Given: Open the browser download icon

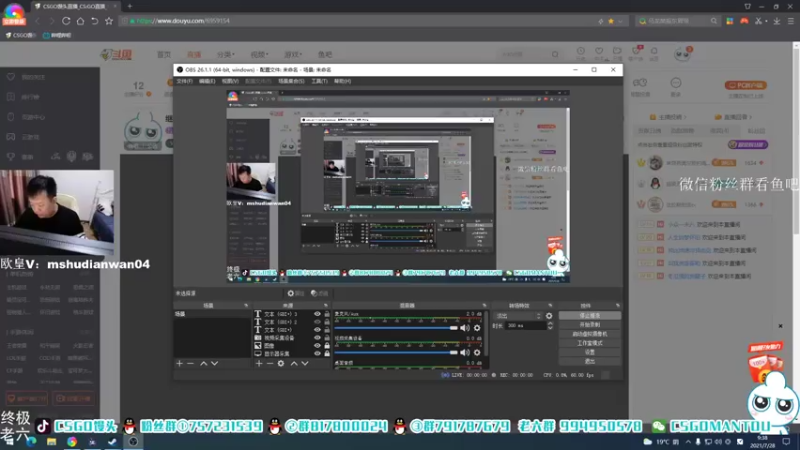Looking at the screenshot, I should pyautogui.click(x=777, y=21).
